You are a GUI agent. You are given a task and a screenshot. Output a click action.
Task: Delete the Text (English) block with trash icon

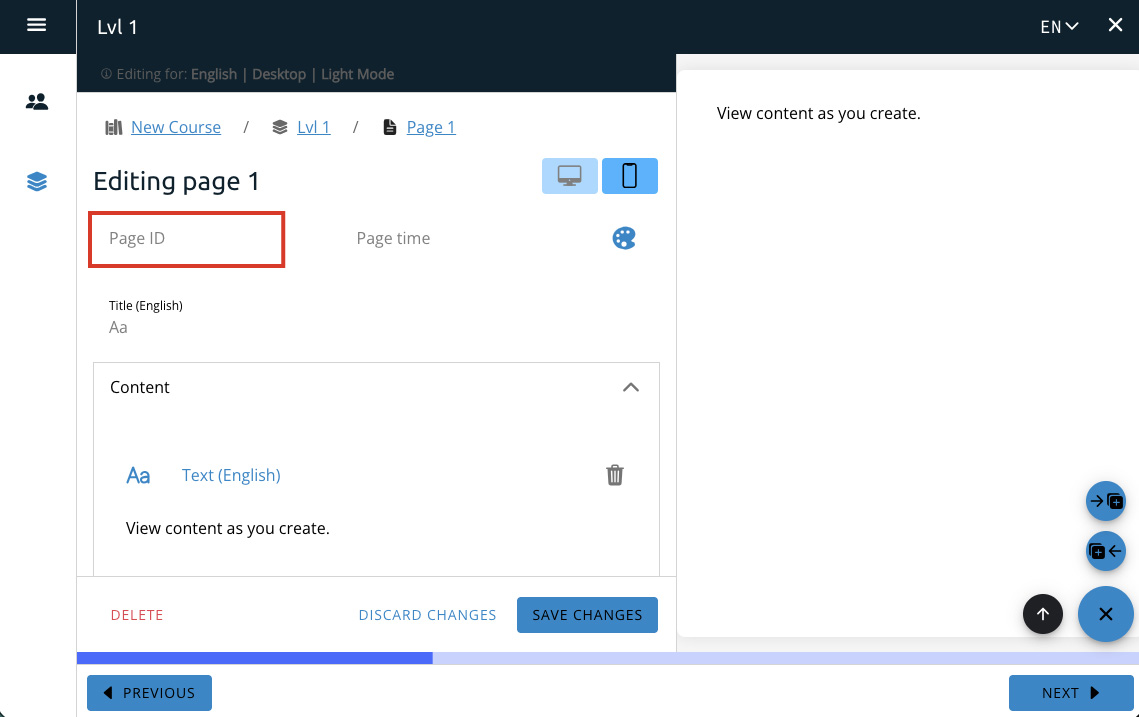tap(615, 476)
